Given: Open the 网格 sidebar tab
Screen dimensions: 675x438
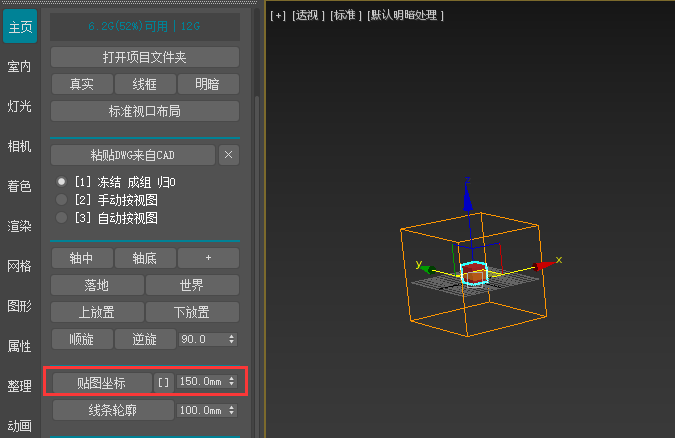Looking at the screenshot, I should [x=20, y=266].
